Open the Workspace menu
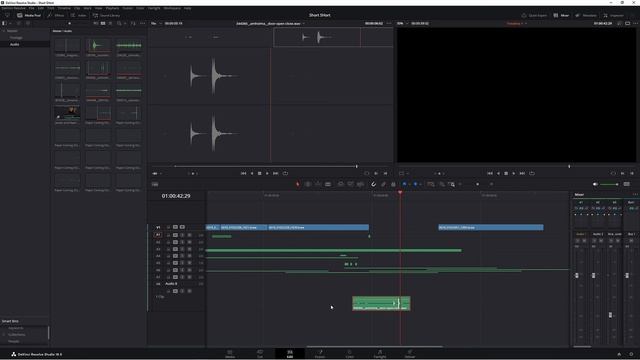 [x=172, y=8]
